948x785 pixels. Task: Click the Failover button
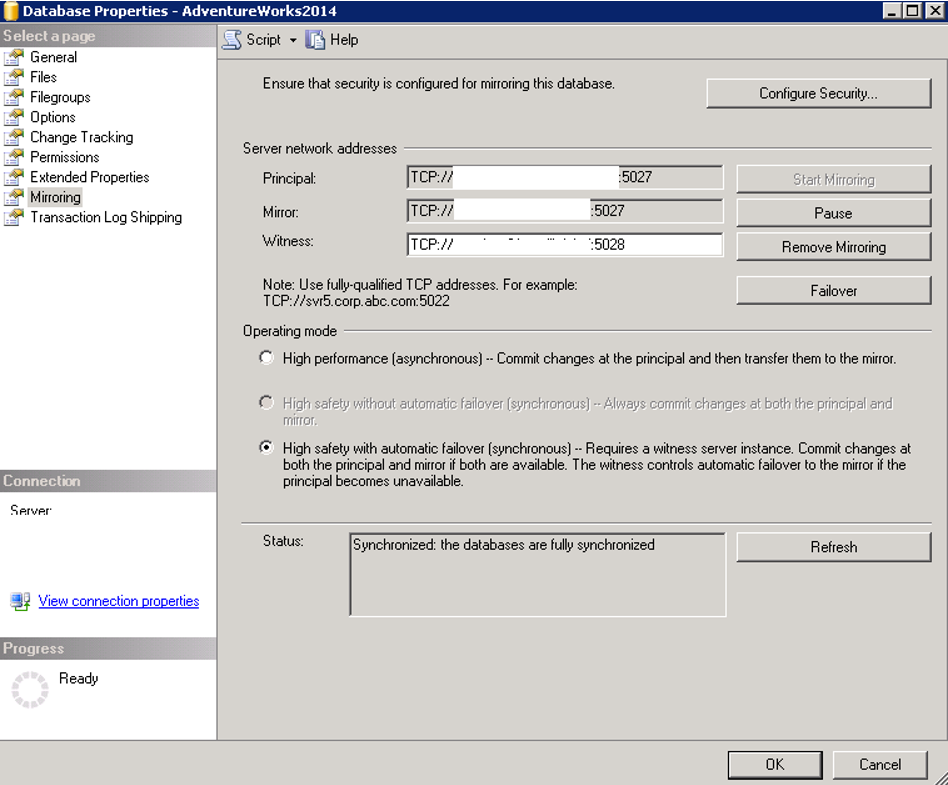click(834, 291)
